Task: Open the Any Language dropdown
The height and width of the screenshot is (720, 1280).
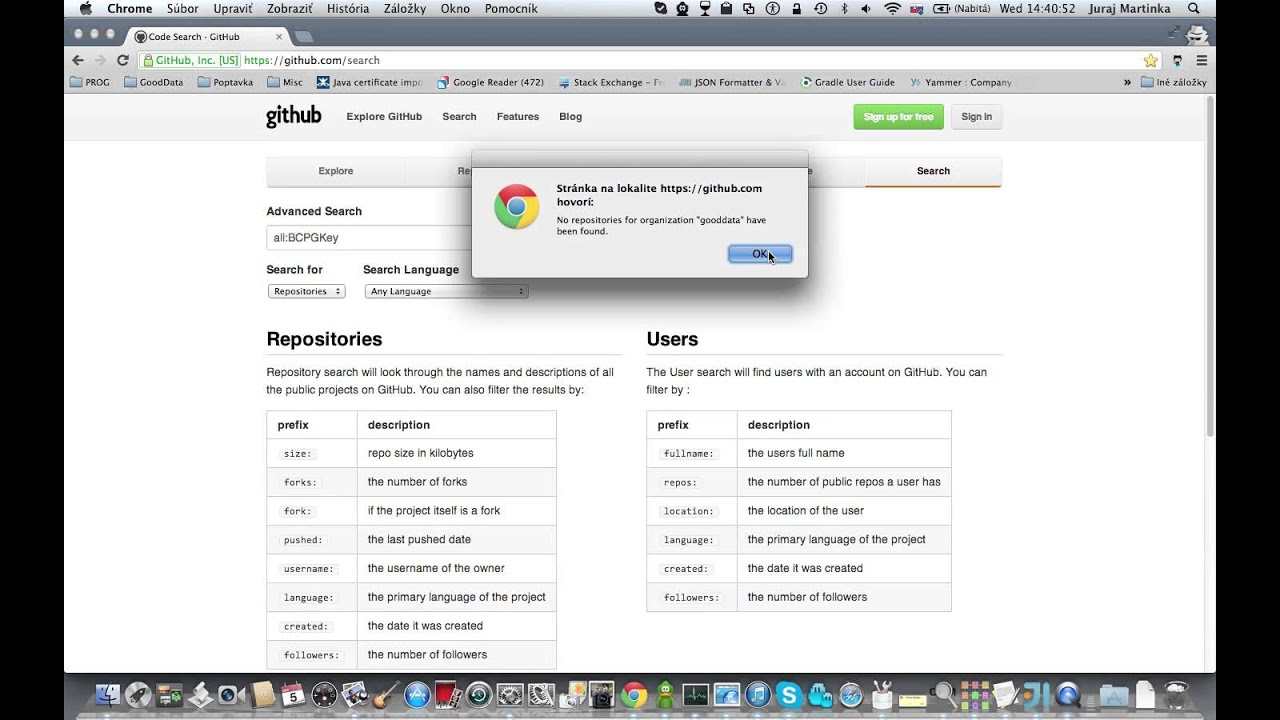Action: [x=447, y=291]
